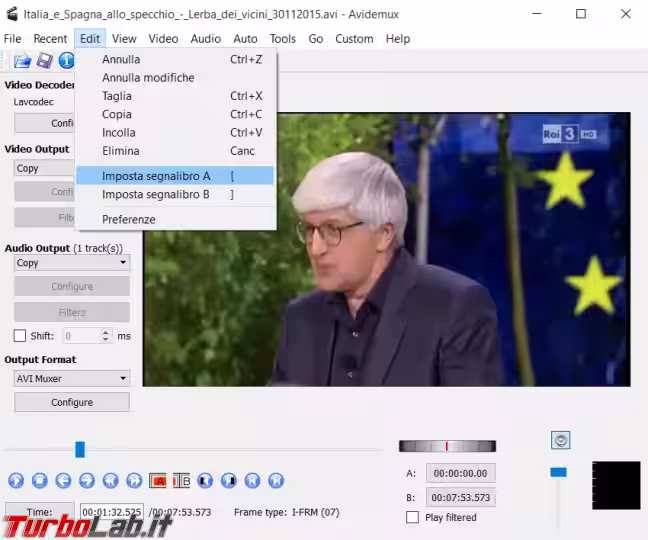Image resolution: width=648 pixels, height=540 pixels.
Task: Click the jog shuttle wheel control
Action: [x=447, y=446]
